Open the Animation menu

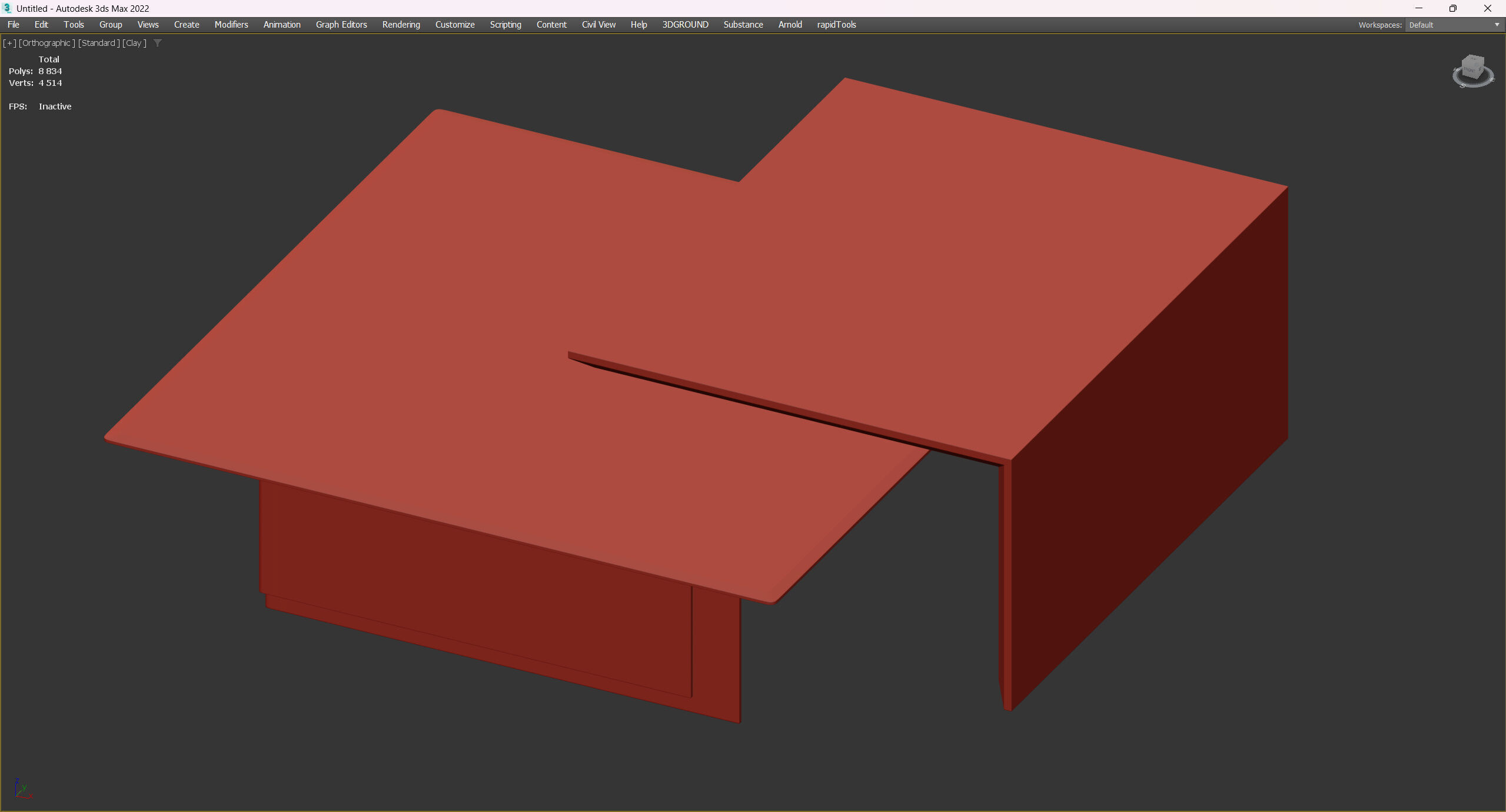pyautogui.click(x=282, y=25)
